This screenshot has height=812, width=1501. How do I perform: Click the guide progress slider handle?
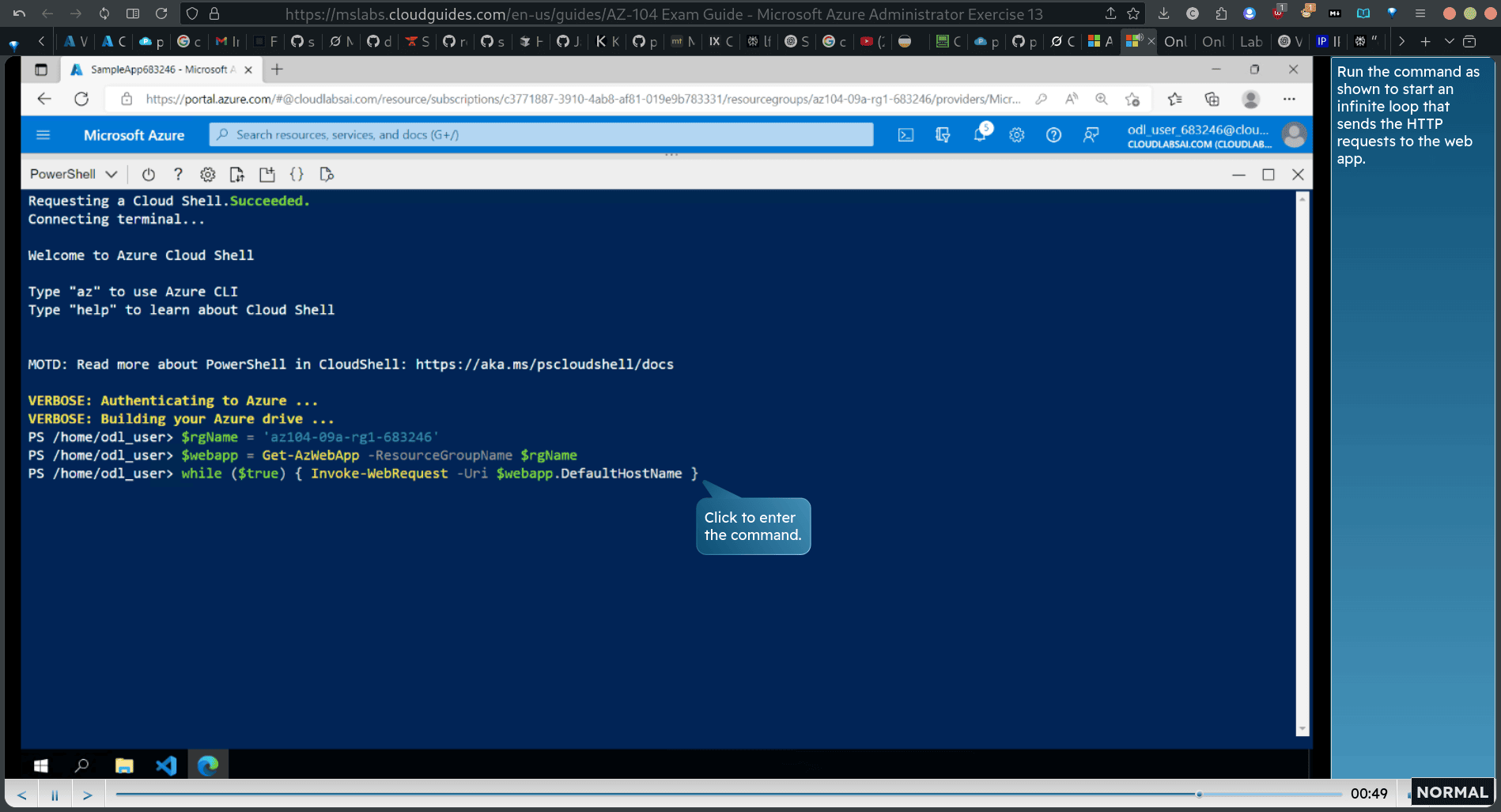click(1200, 794)
